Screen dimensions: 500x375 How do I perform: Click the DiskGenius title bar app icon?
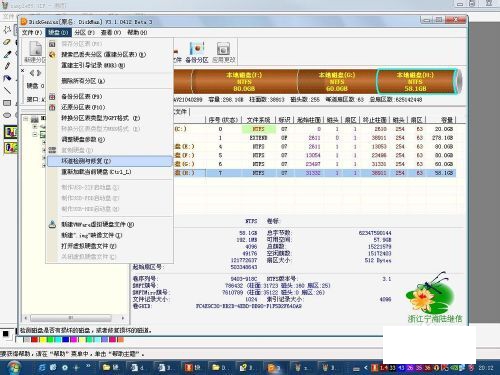pyautogui.click(x=24, y=22)
